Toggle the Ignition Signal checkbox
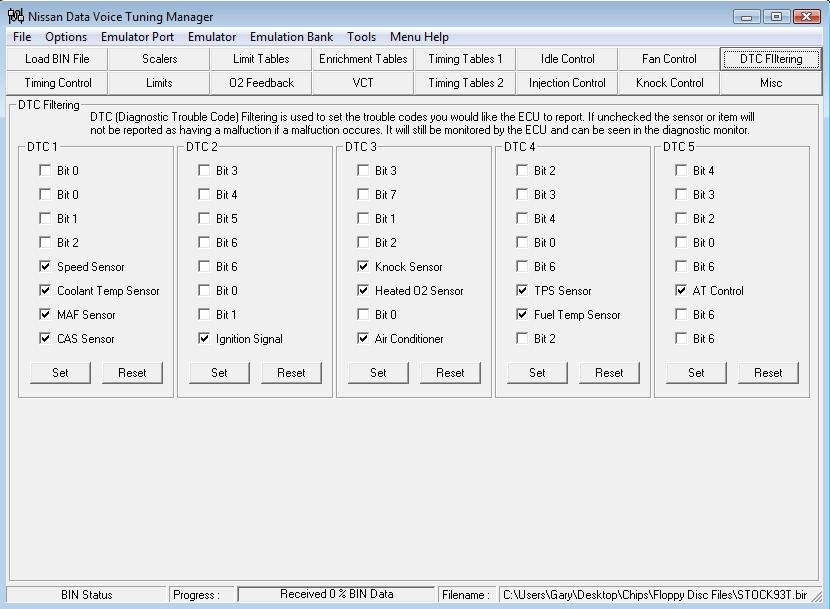Viewport: 830px width, 609px height. 204,339
